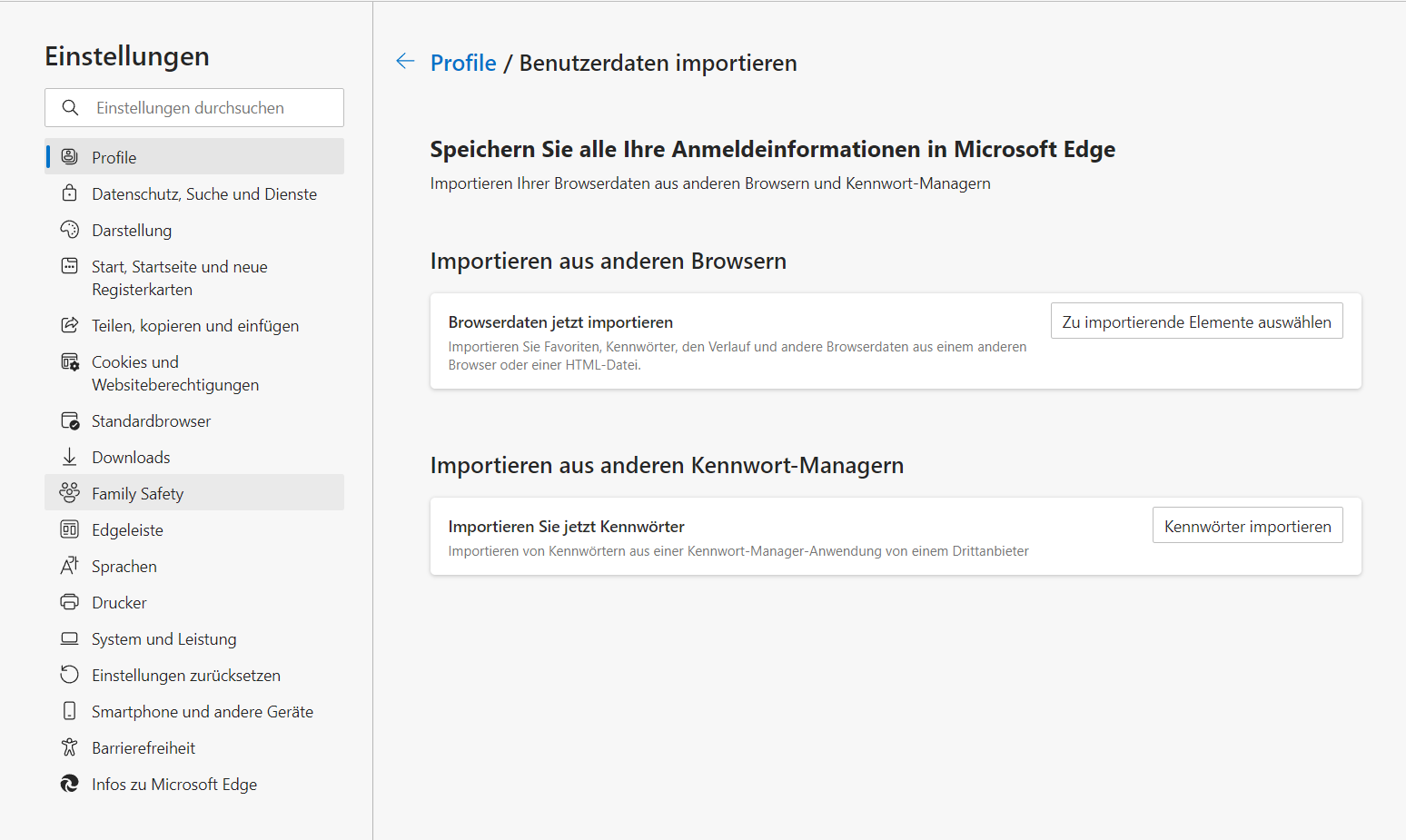This screenshot has width=1406, height=840.
Task: Click the Datenschutz lock icon
Action: tap(69, 193)
